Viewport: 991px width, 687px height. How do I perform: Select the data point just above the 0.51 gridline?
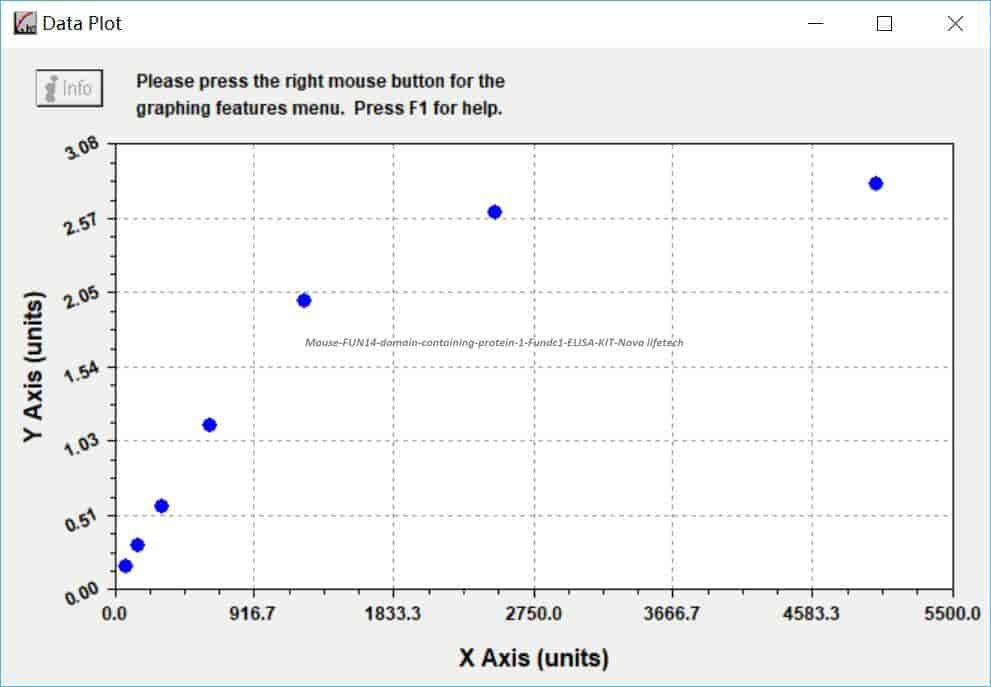point(161,506)
